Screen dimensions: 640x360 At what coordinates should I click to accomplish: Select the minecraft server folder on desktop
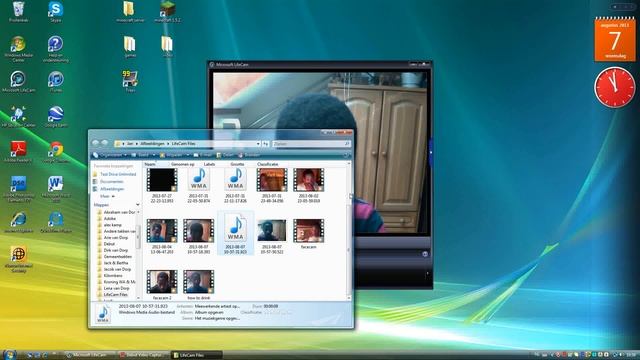pos(130,11)
